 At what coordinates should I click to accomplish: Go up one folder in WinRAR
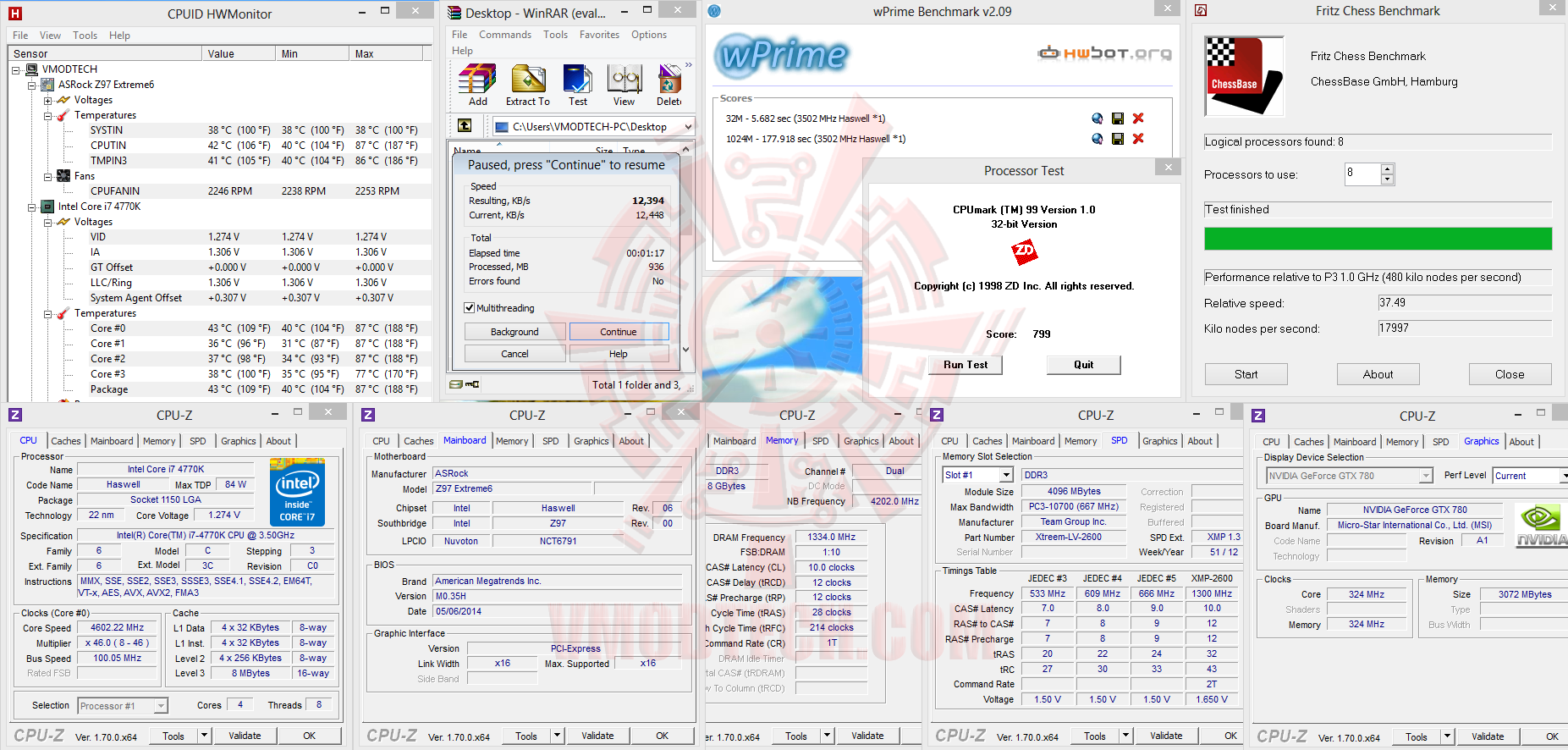[465, 125]
